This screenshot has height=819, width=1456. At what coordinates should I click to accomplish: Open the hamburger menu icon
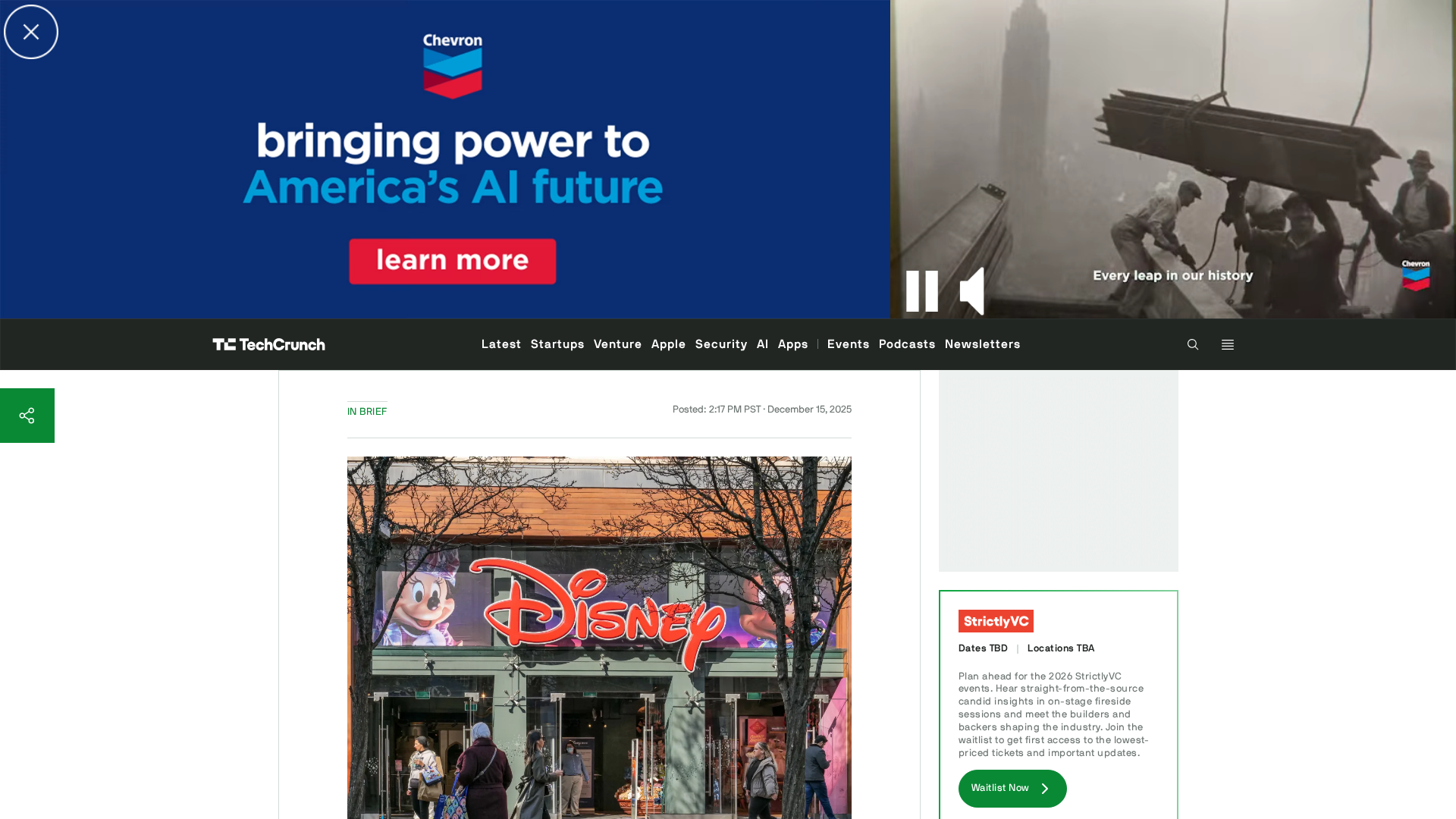pos(1228,344)
